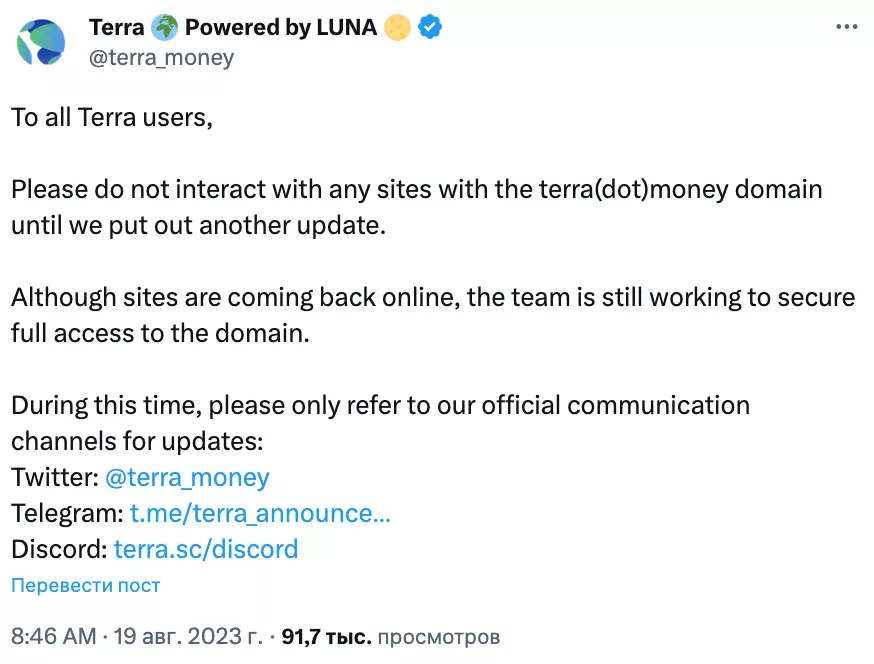Open the terra.sc/discord link
This screenshot has height=664, width=874.
pyautogui.click(x=206, y=549)
